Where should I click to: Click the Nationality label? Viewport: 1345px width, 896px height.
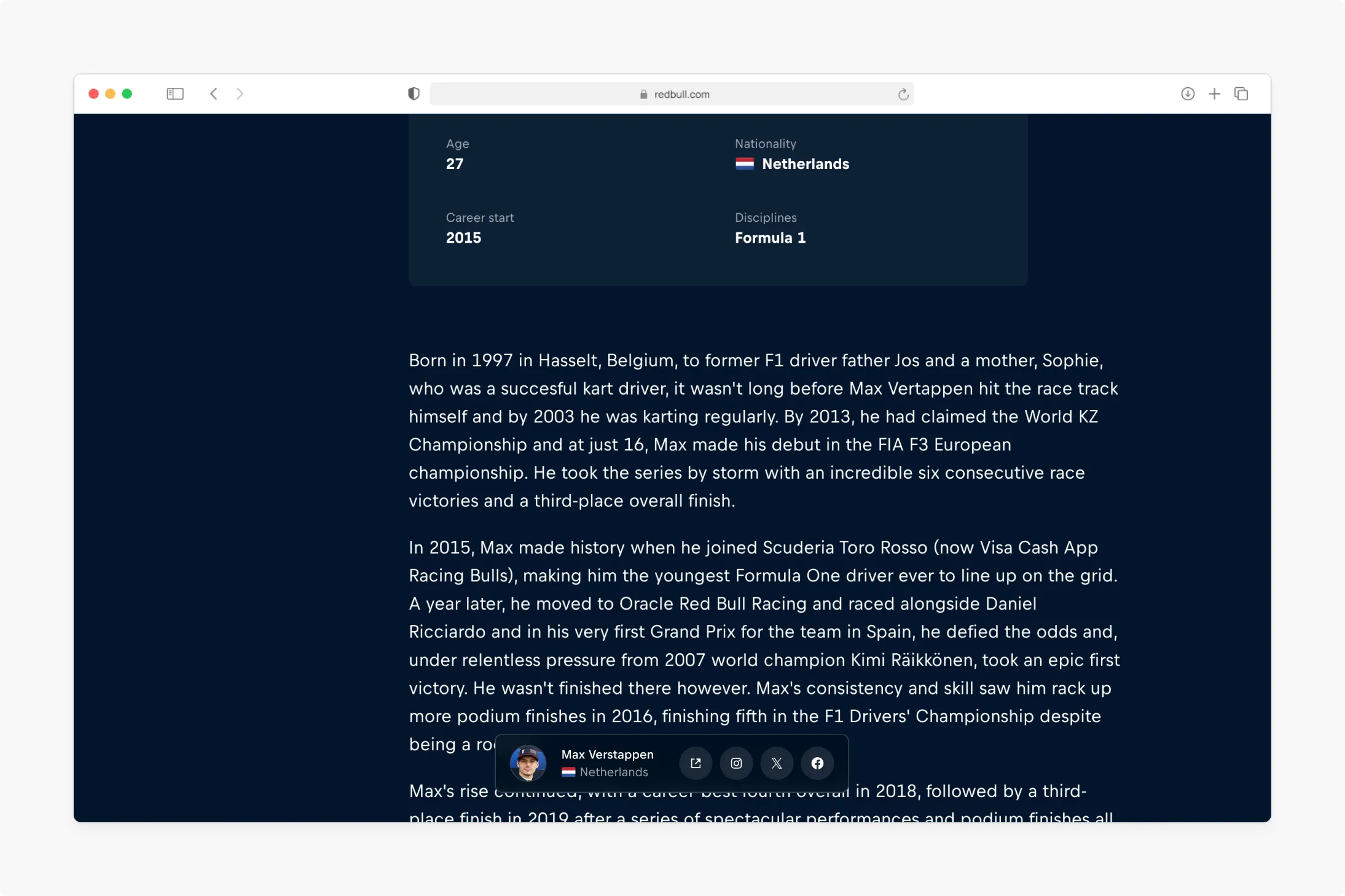766,144
